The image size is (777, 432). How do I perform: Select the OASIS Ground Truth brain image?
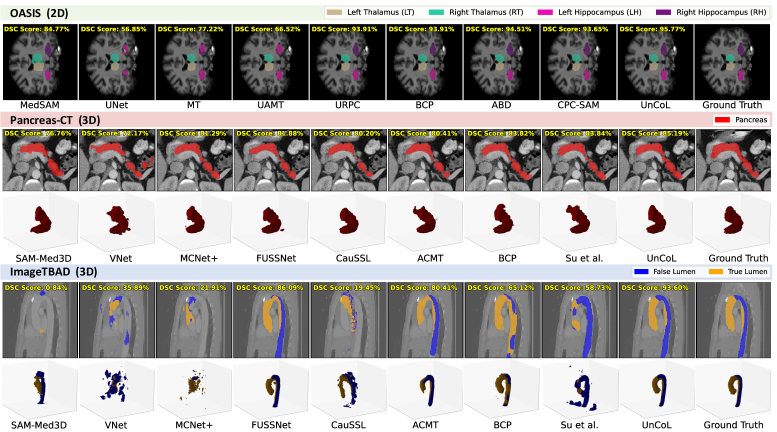732,62
